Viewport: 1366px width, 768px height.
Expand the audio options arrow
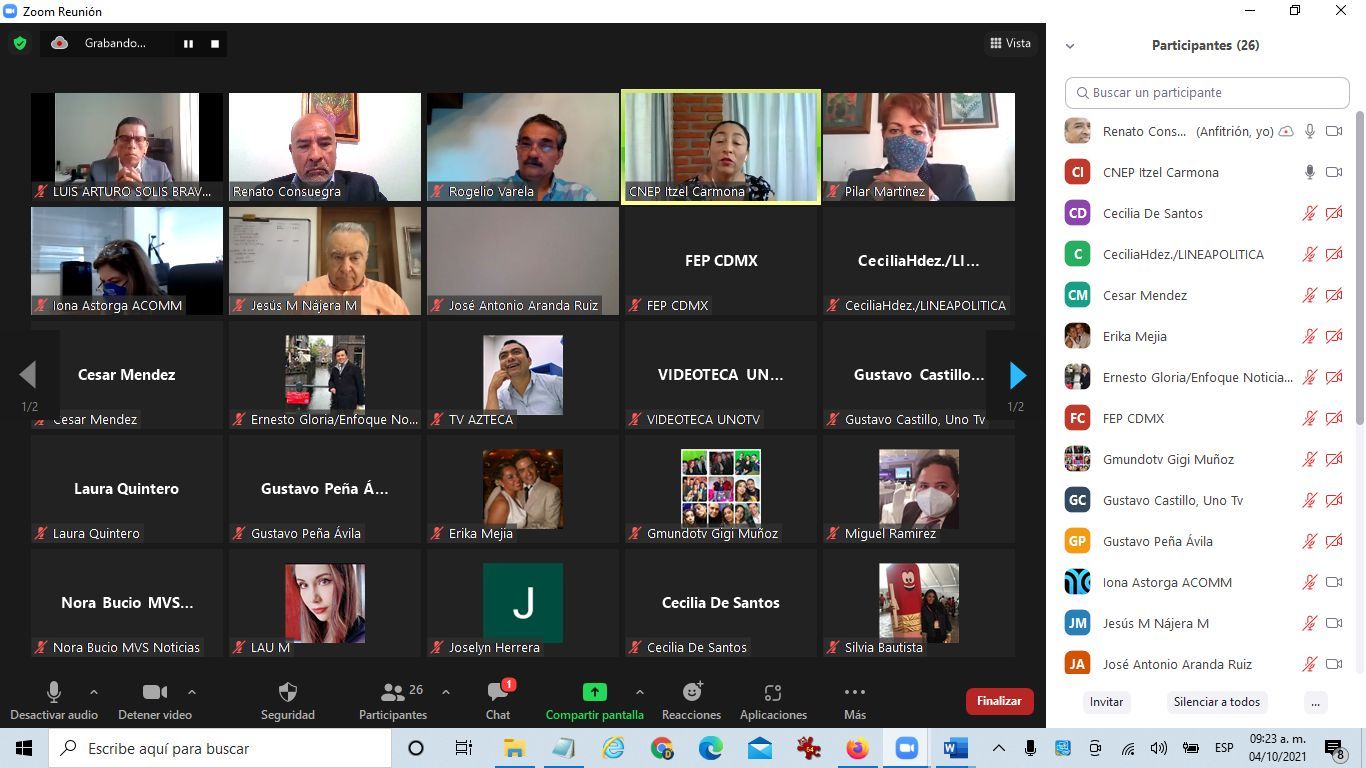[x=94, y=692]
